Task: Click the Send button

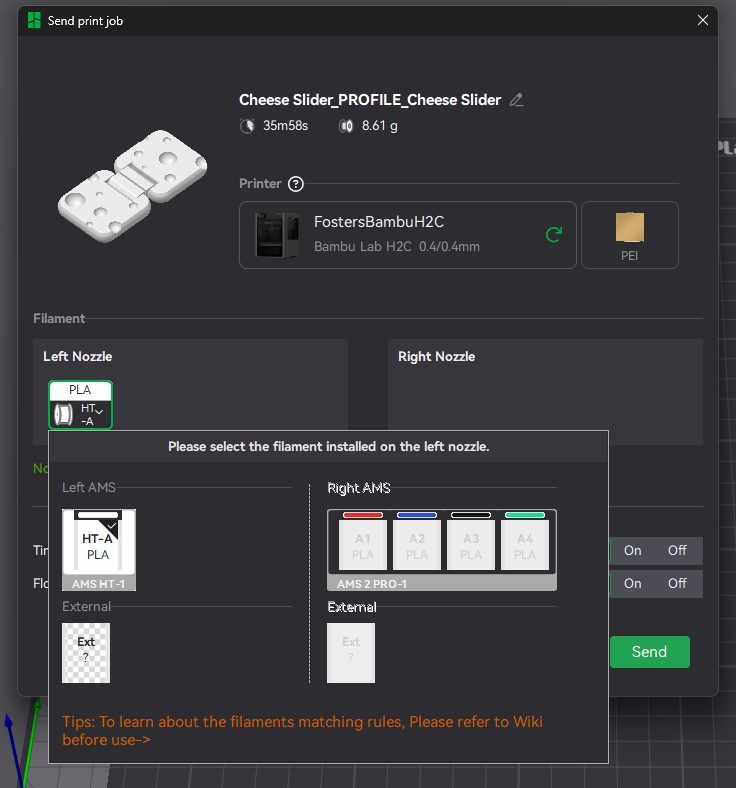Action: [650, 652]
